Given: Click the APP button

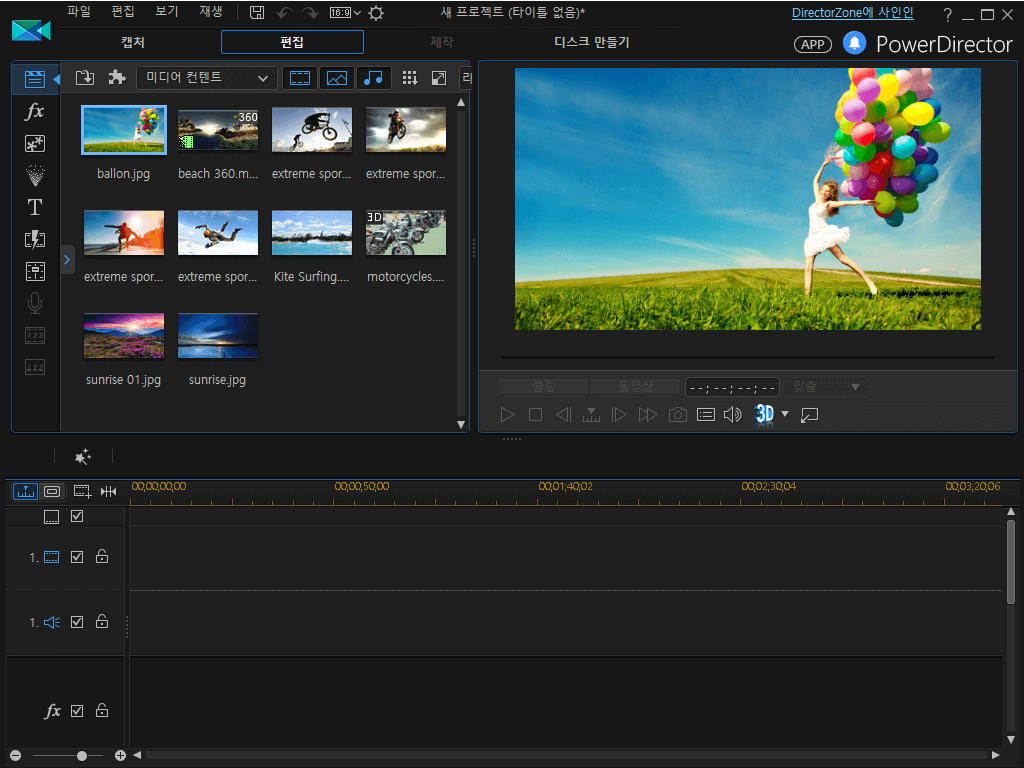Looking at the screenshot, I should pos(812,44).
